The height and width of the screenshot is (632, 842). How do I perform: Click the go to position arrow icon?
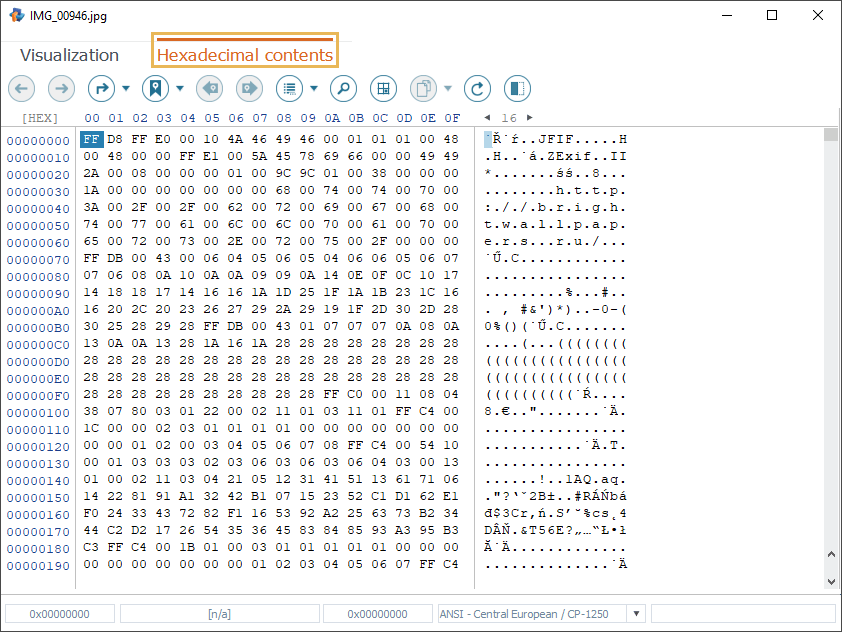point(102,88)
